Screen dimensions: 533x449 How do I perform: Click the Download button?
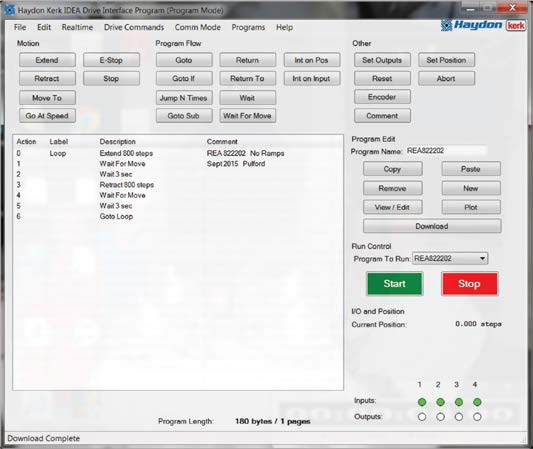432,226
